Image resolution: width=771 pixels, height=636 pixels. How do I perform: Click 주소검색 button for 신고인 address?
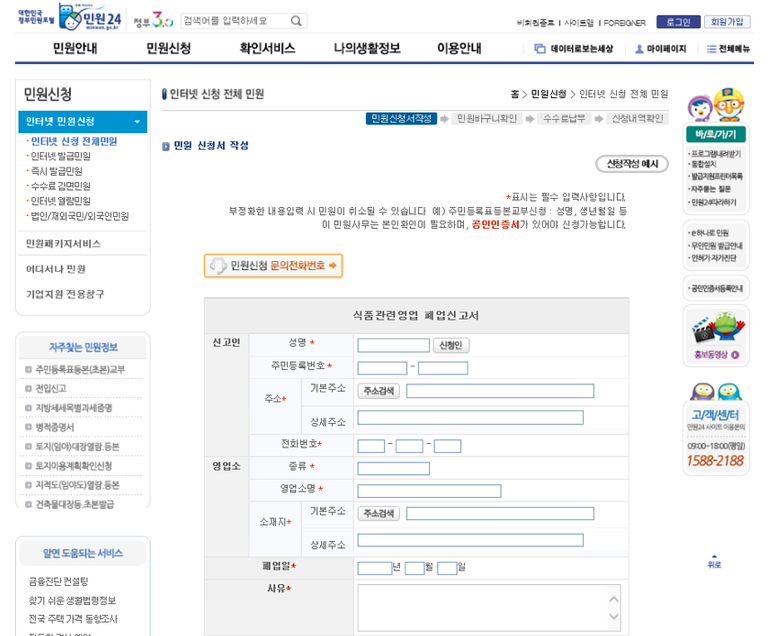pos(379,391)
